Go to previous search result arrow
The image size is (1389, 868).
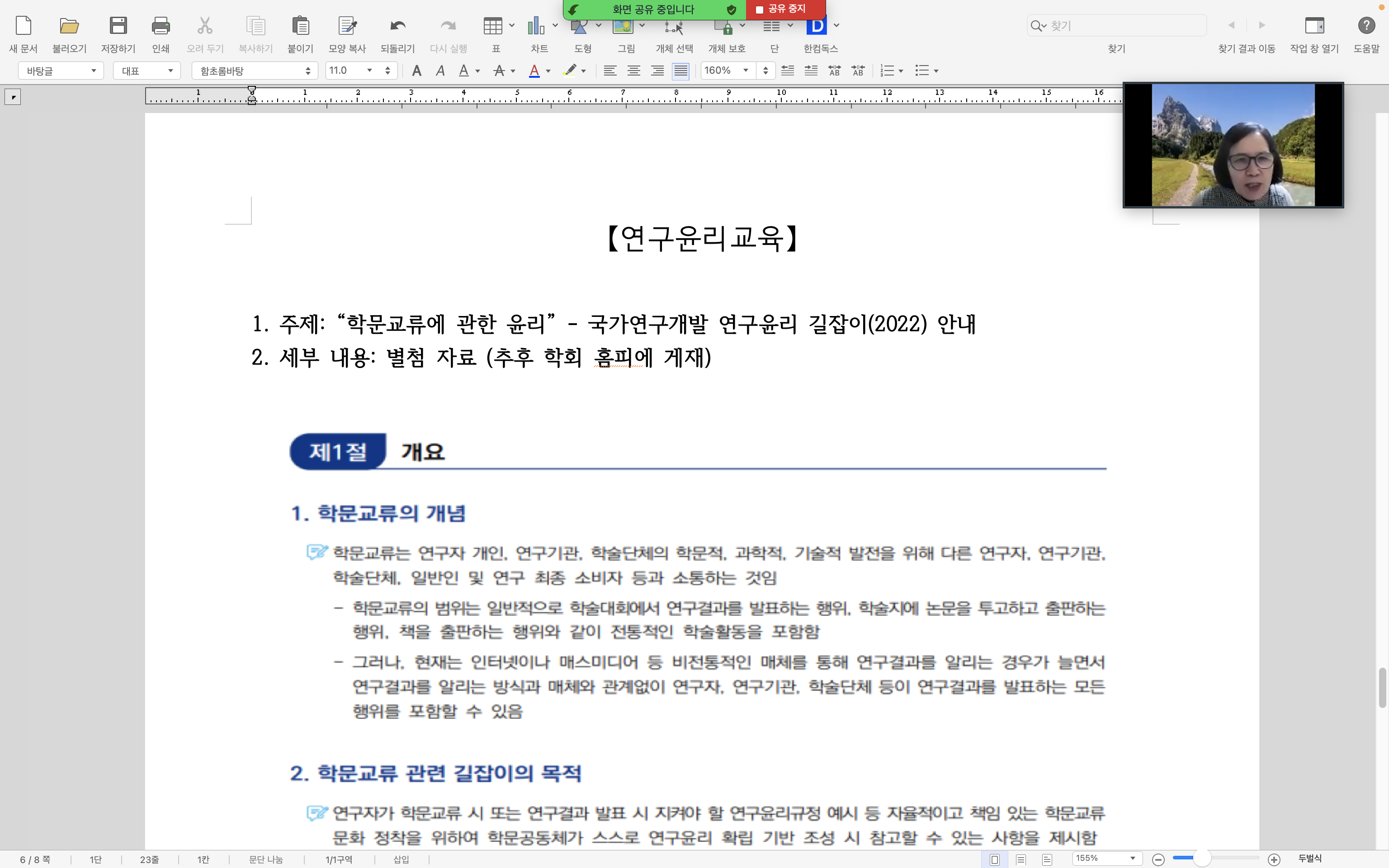click(x=1231, y=25)
